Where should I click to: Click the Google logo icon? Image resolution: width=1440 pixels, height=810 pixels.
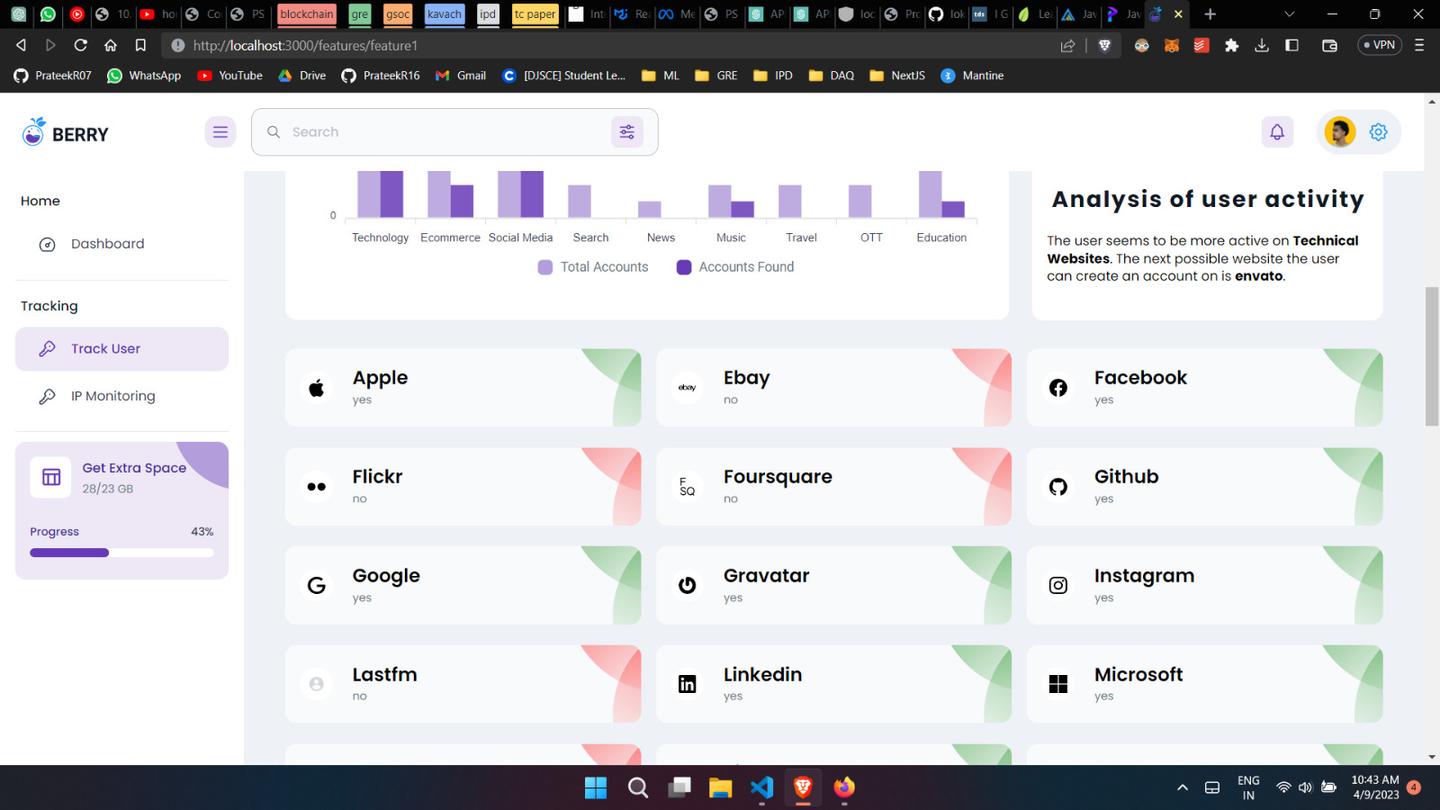[x=316, y=586]
